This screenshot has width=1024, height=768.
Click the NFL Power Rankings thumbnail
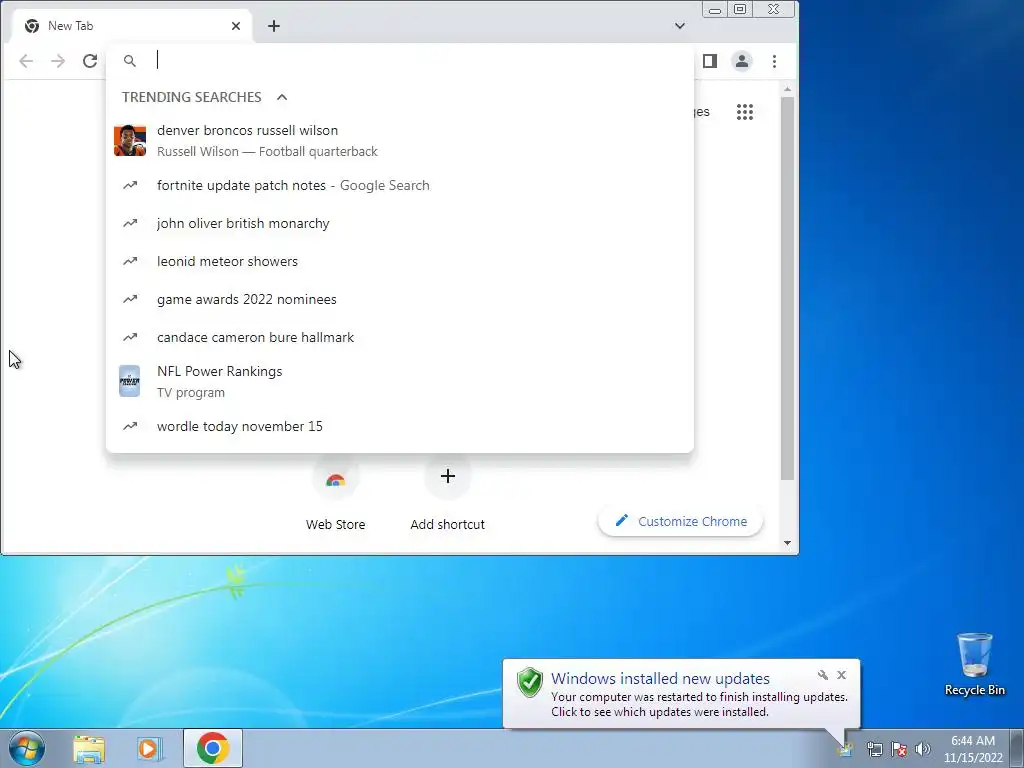click(129, 381)
